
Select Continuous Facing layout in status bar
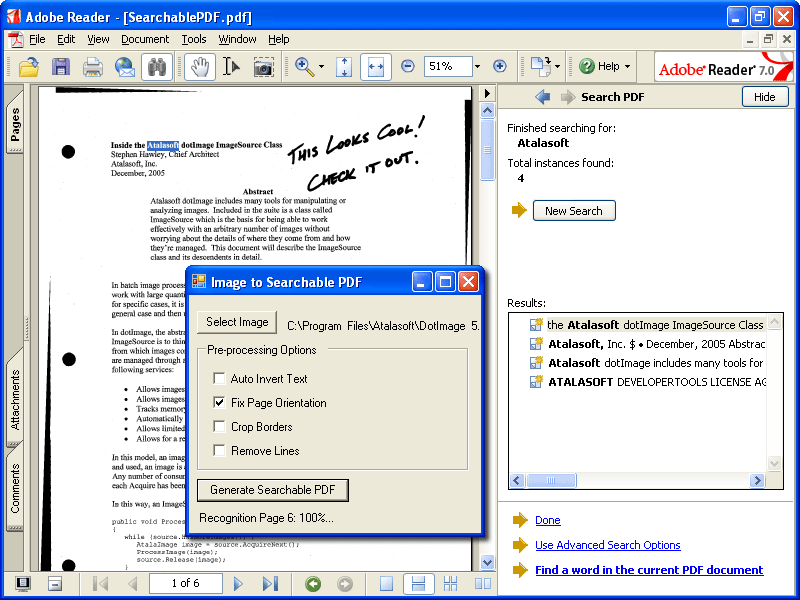[451, 583]
